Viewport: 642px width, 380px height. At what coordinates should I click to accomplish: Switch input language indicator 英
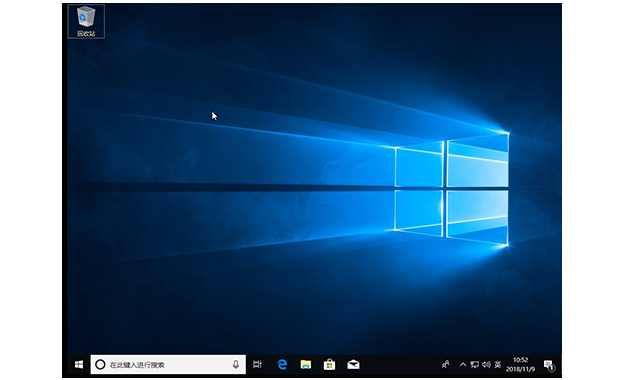(x=497, y=364)
